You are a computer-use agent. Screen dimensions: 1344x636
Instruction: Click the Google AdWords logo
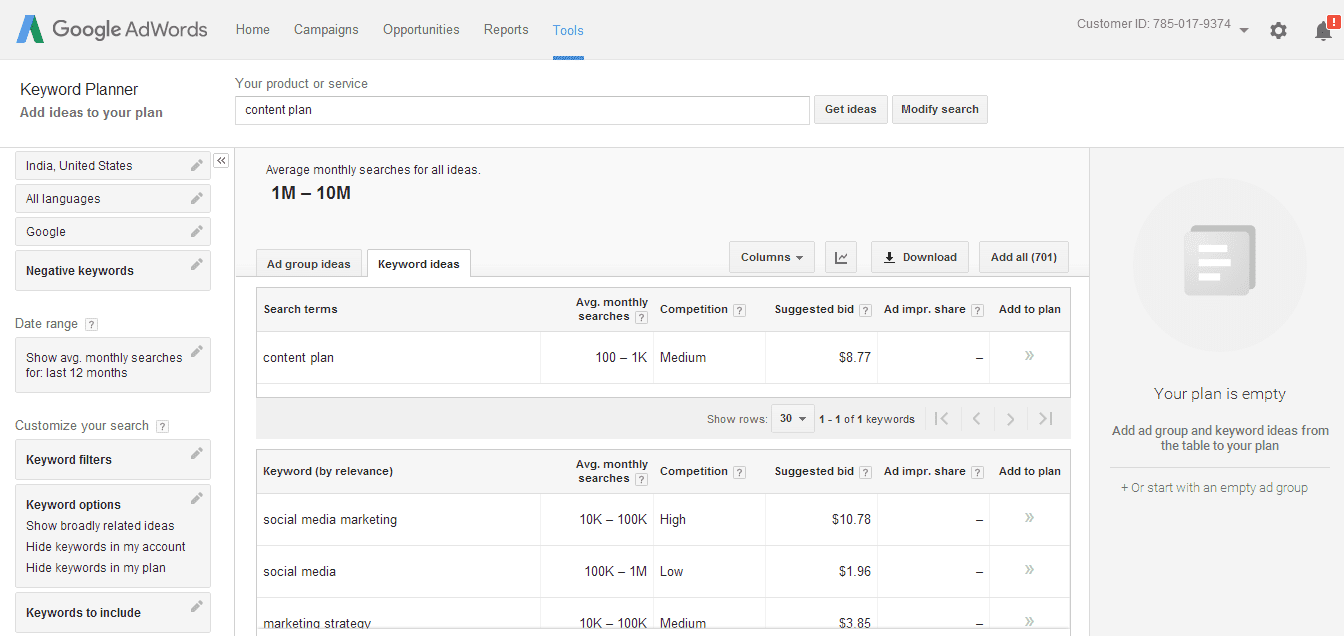pos(112,29)
